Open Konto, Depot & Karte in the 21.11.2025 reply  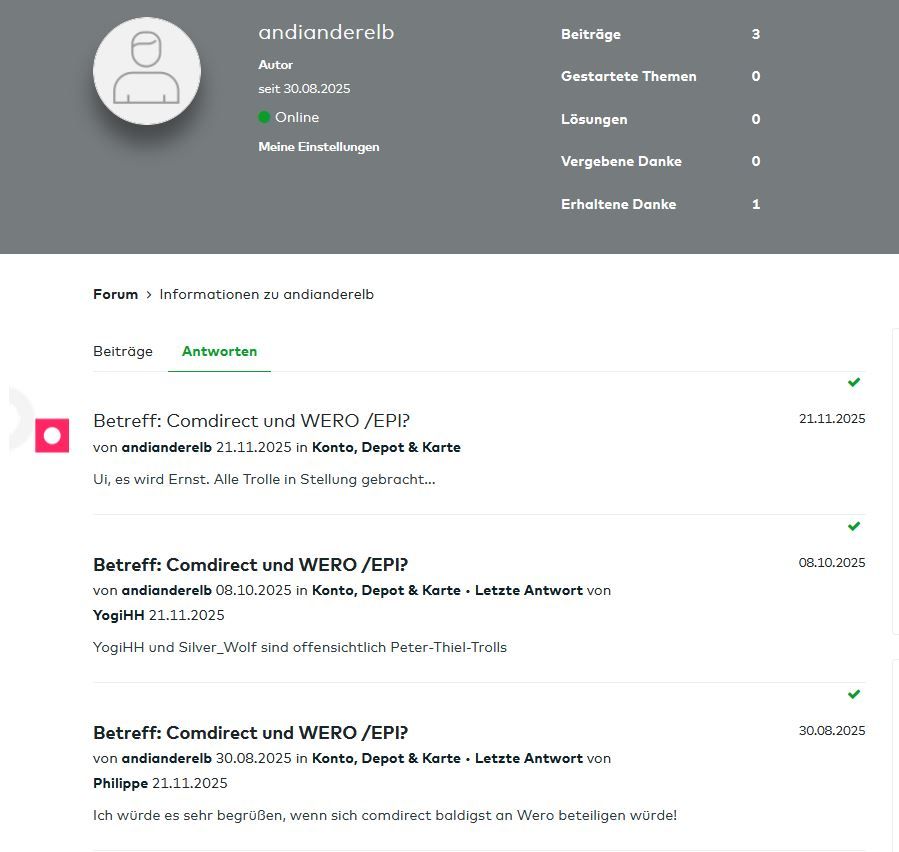pos(386,447)
